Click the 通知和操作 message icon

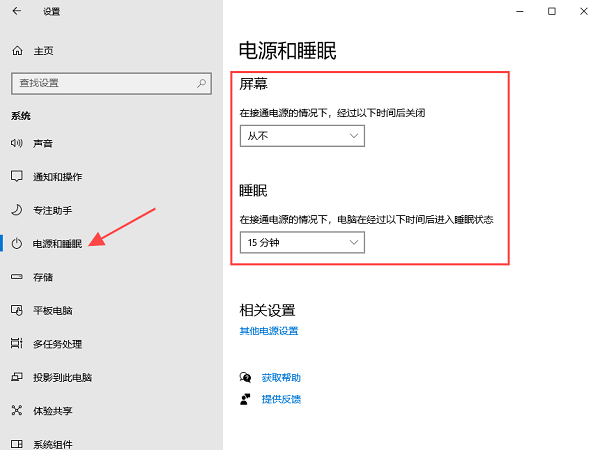pyautogui.click(x=16, y=176)
